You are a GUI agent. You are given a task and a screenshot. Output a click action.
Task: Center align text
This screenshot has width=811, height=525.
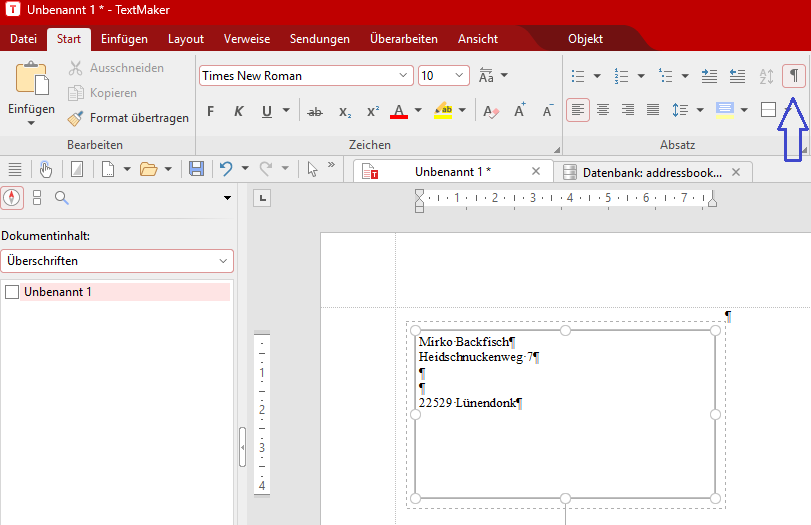(603, 110)
